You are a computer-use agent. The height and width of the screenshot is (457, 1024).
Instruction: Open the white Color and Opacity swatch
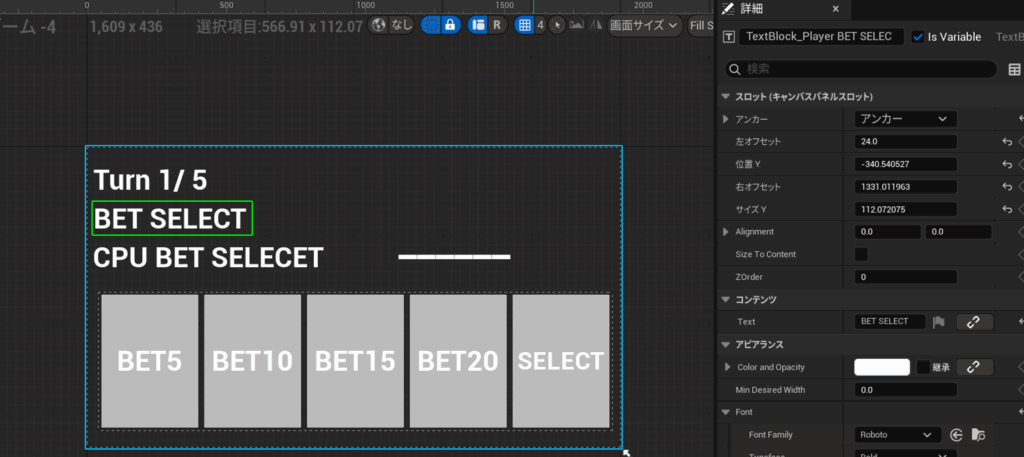[x=881, y=367]
